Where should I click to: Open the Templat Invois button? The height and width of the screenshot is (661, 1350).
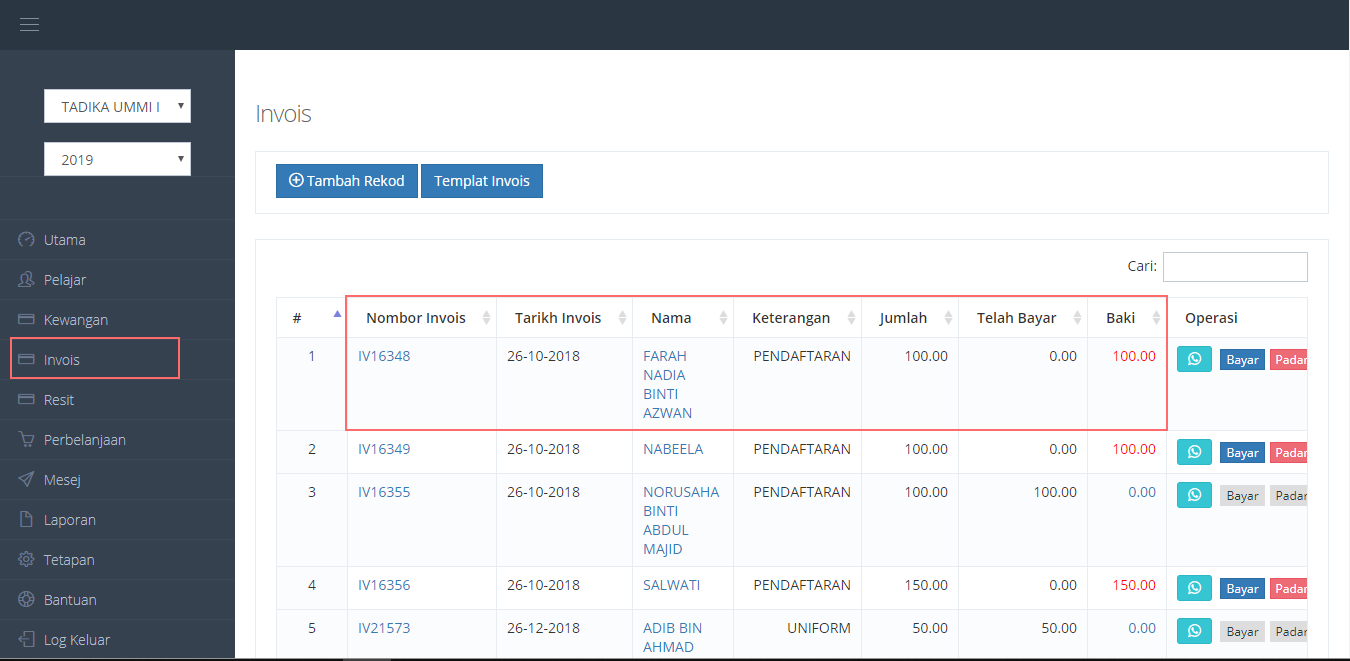481,181
